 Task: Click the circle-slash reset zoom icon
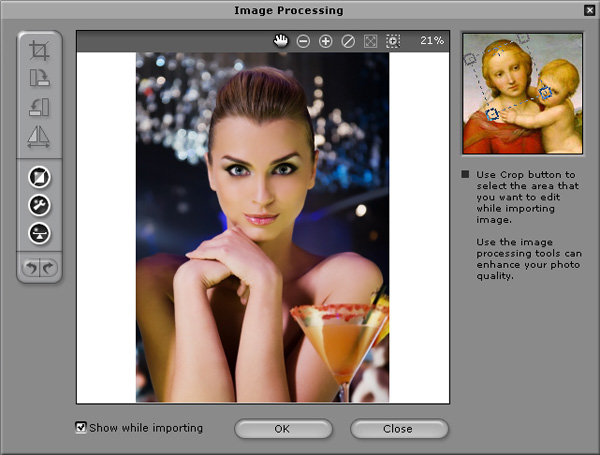(x=348, y=41)
